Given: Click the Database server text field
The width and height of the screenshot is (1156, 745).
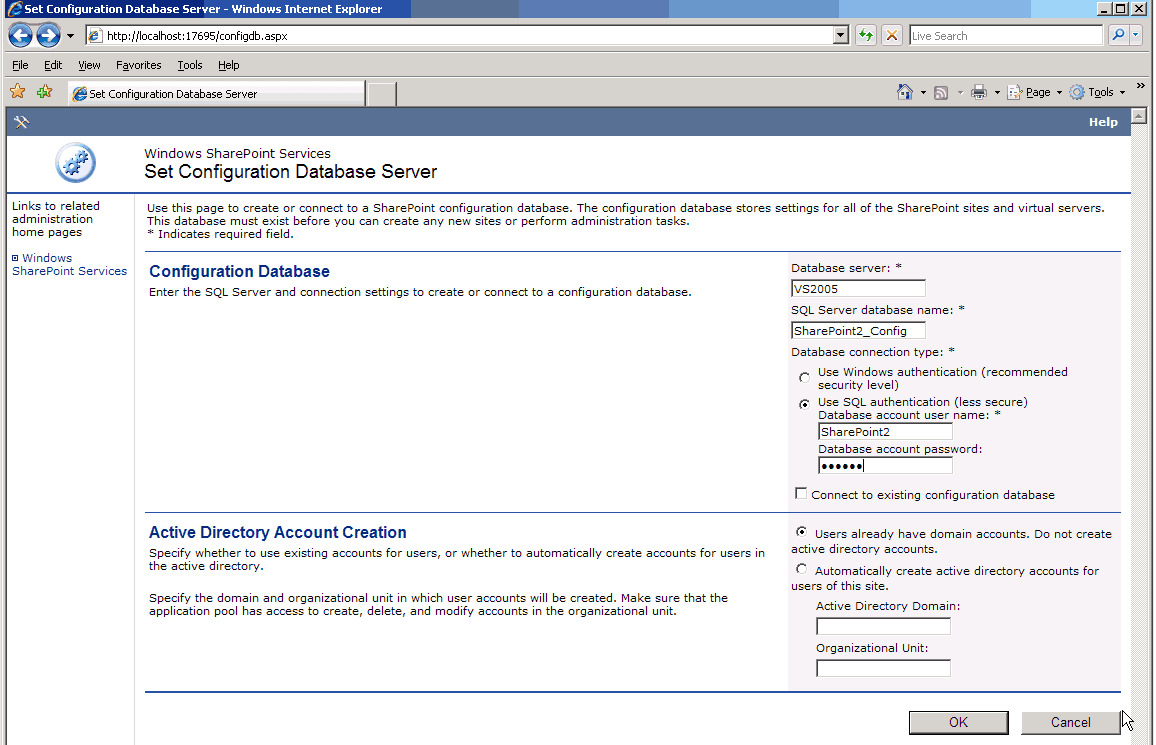Looking at the screenshot, I should tap(858, 288).
